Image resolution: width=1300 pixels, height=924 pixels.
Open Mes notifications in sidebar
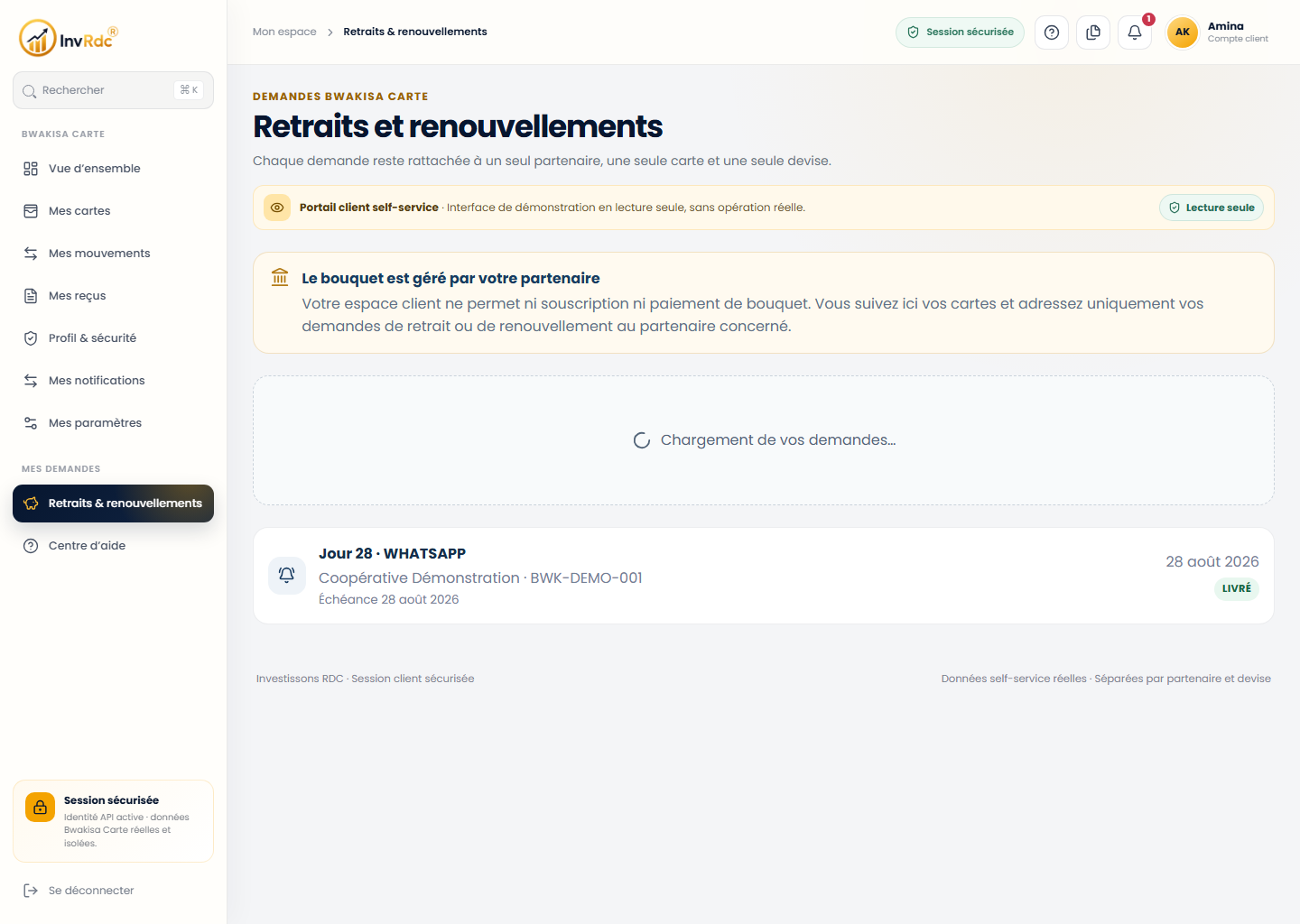[113, 381]
